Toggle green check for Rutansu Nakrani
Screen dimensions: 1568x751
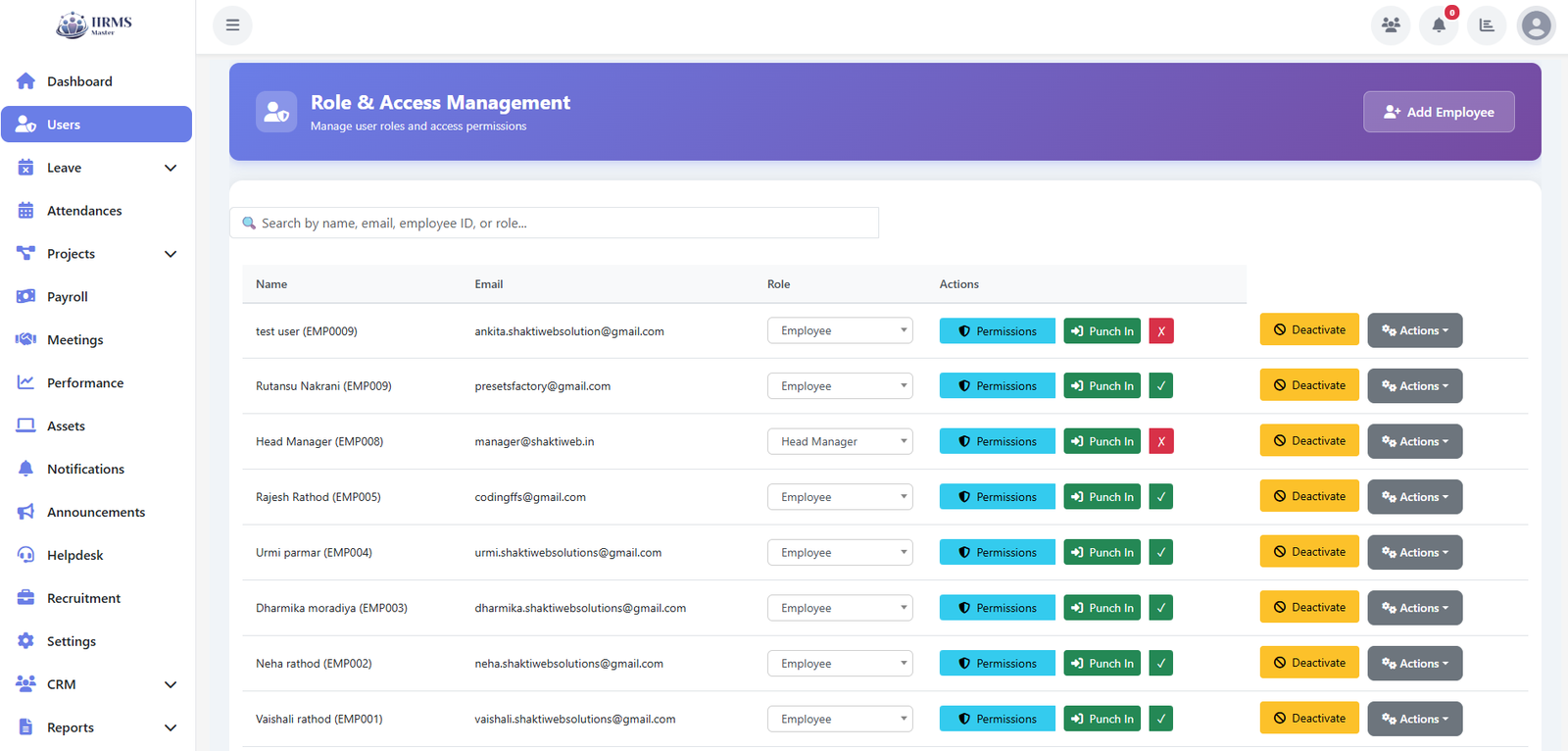point(1161,386)
